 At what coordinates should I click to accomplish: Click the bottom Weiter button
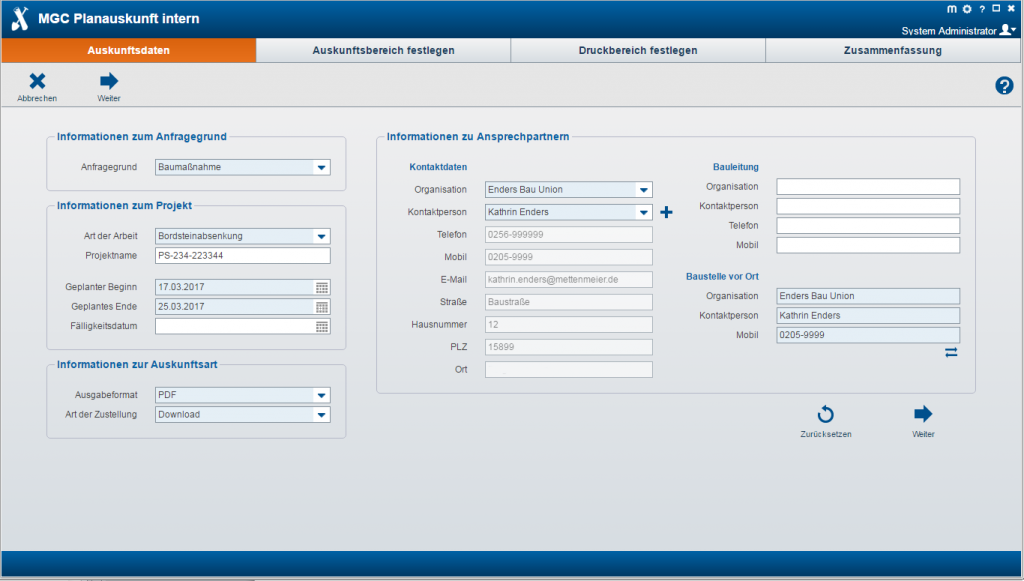coord(923,415)
